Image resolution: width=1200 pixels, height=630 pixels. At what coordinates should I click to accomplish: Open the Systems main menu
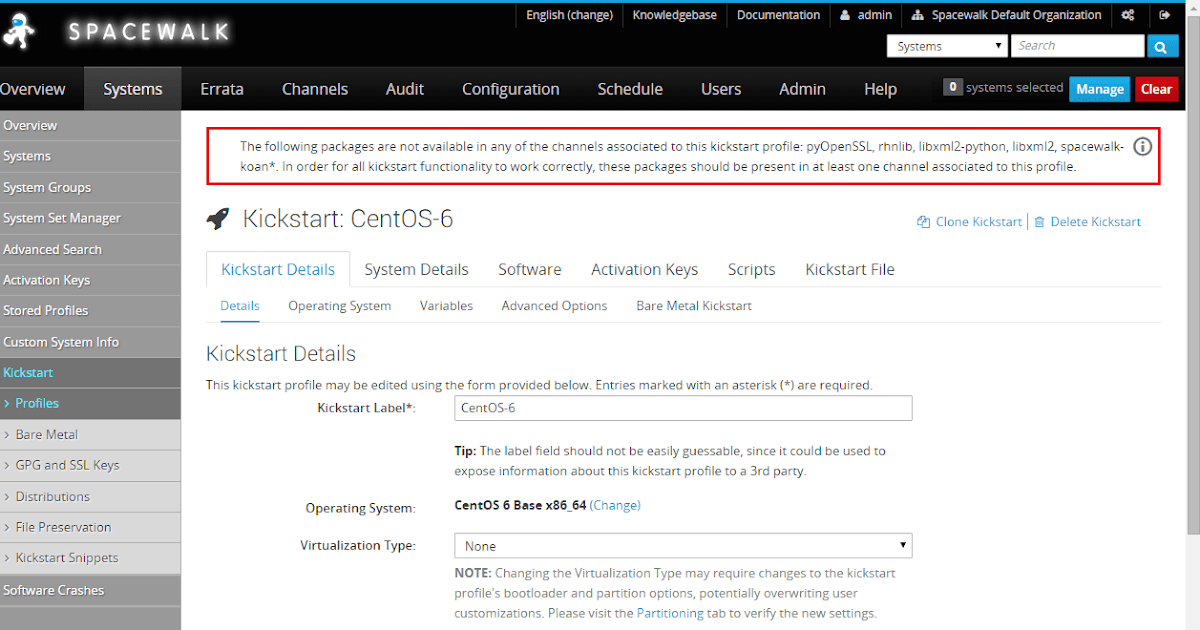point(133,89)
